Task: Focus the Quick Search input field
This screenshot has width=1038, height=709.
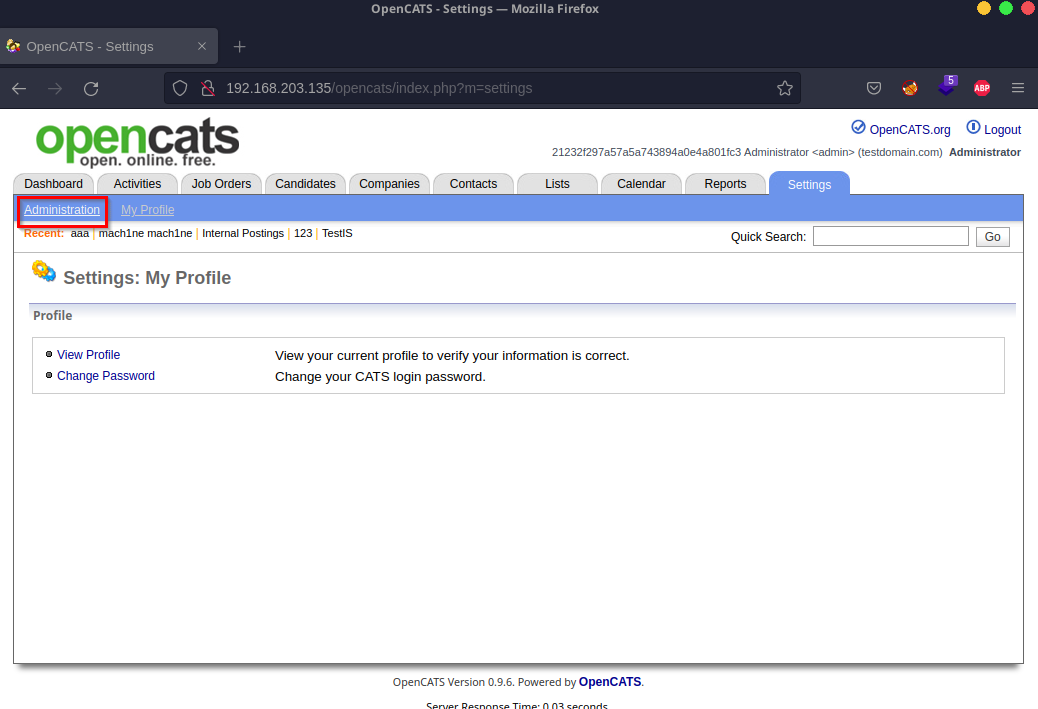Action: (890, 236)
